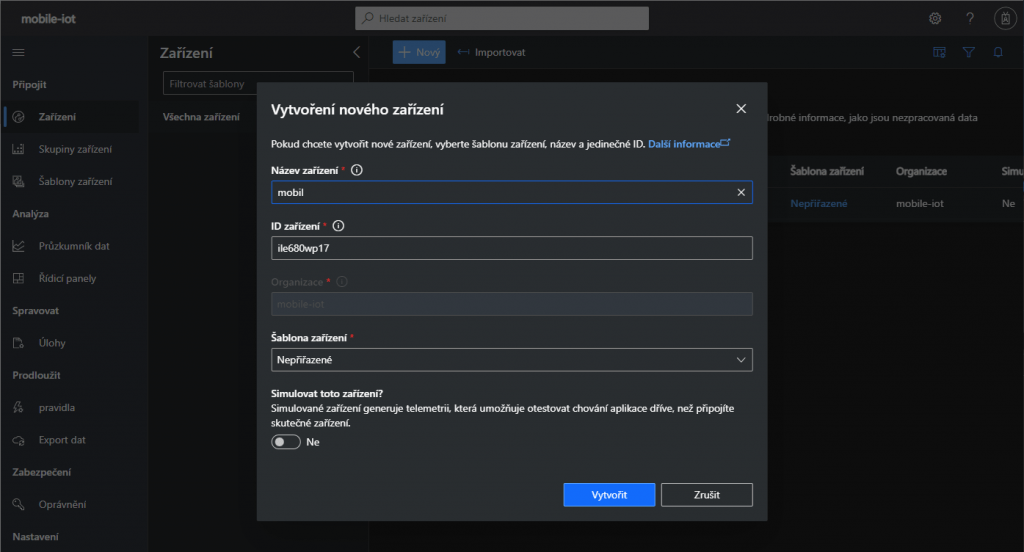Click the settings gear icon in header
Viewport: 1024px width, 552px height.
pos(935,18)
